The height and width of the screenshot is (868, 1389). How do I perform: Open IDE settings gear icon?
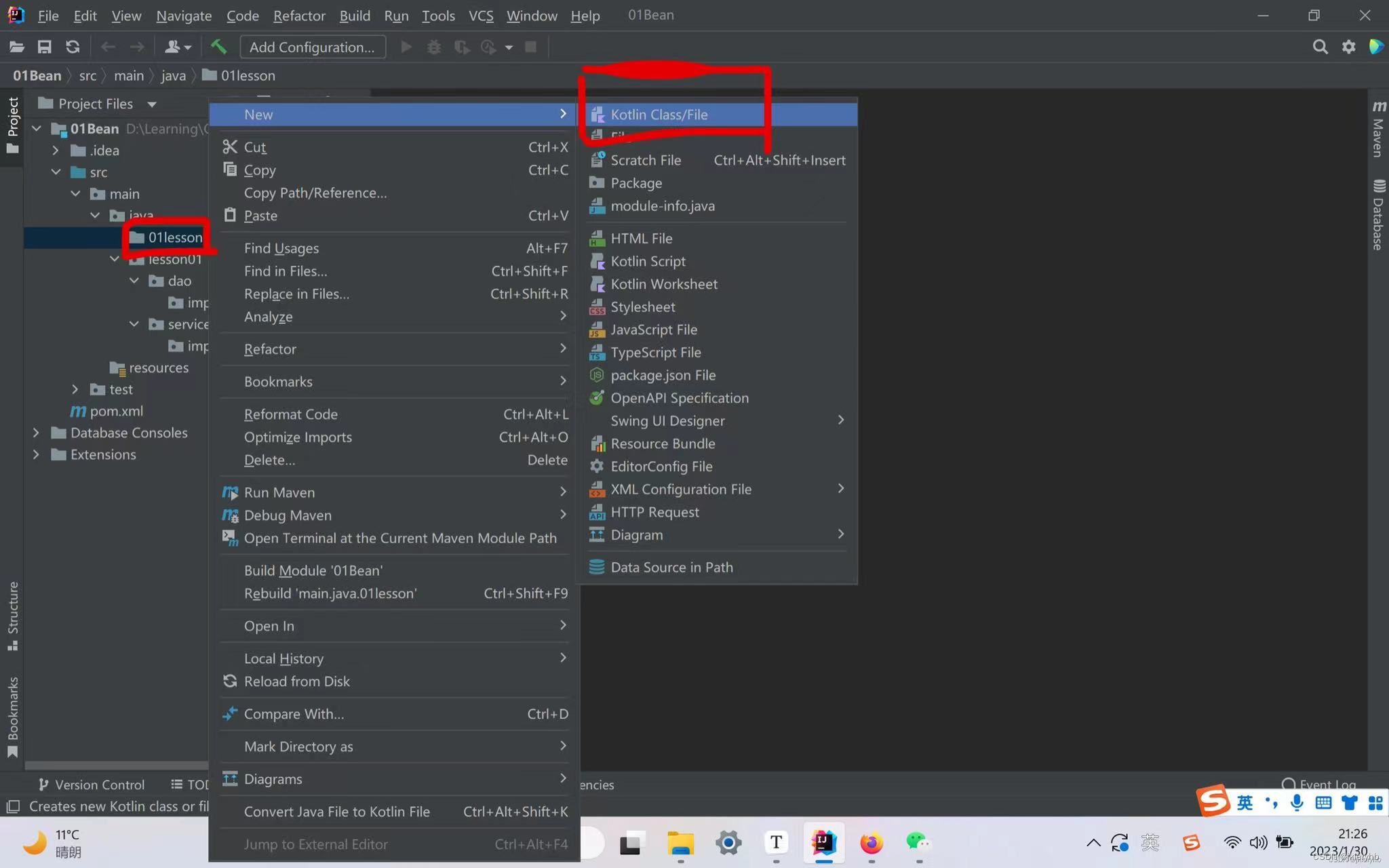pos(1348,47)
